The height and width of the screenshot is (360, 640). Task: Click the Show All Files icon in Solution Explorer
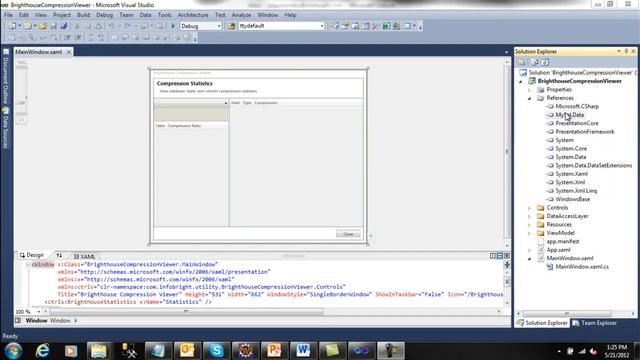534,62
